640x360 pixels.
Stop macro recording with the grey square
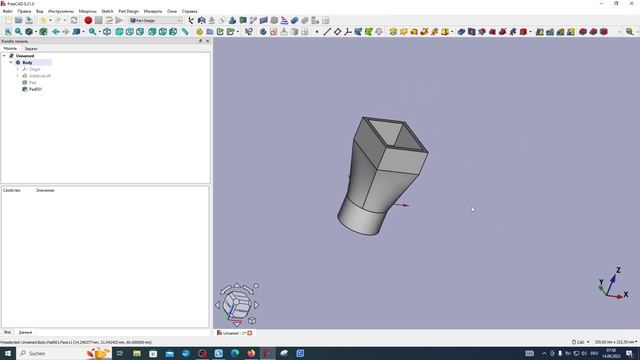(98, 20)
